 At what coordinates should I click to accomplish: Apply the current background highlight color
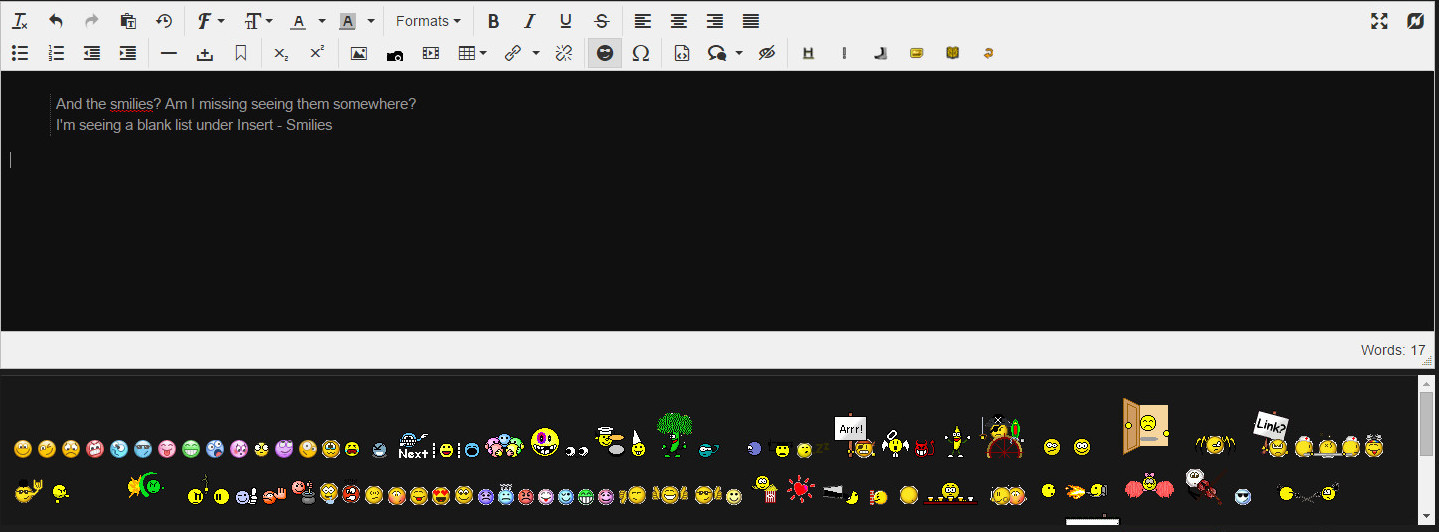pos(347,21)
